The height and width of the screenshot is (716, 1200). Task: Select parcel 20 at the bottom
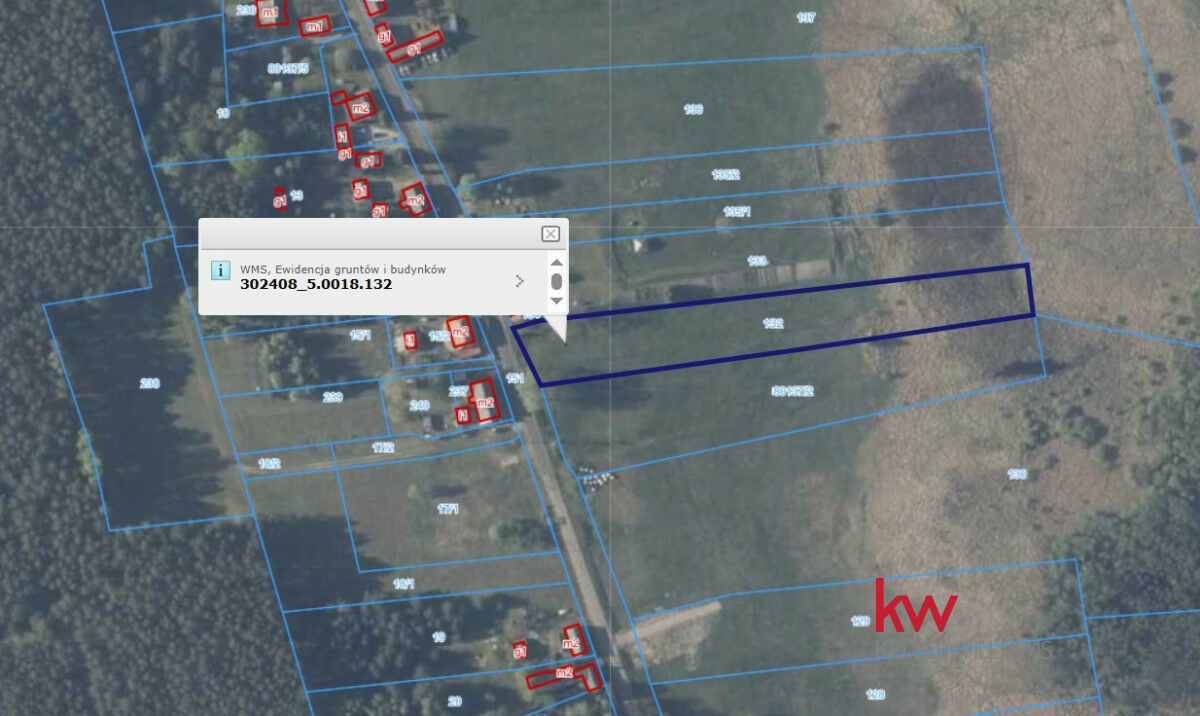[x=453, y=701]
